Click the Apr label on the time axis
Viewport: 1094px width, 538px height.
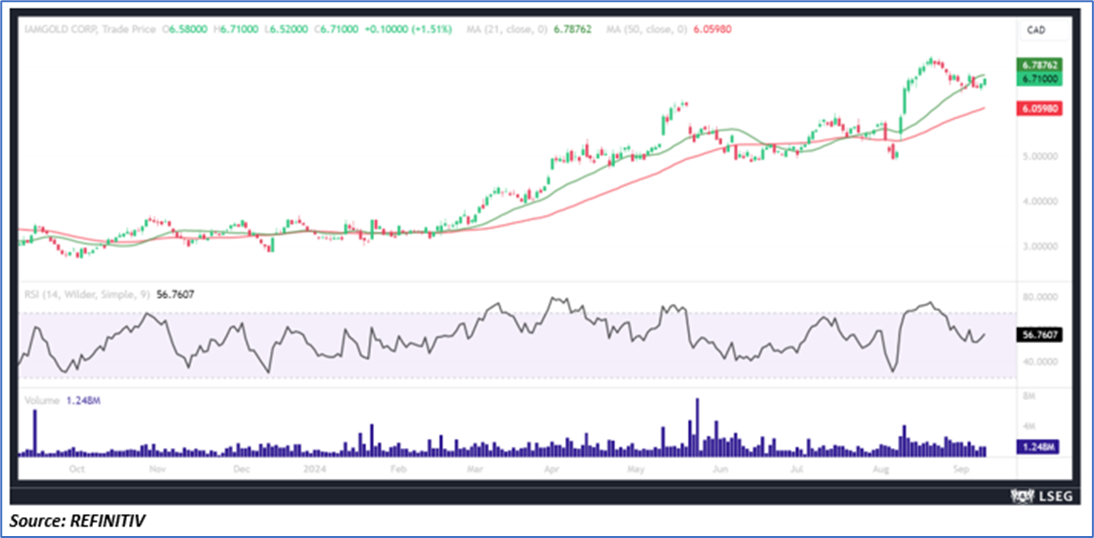click(553, 469)
